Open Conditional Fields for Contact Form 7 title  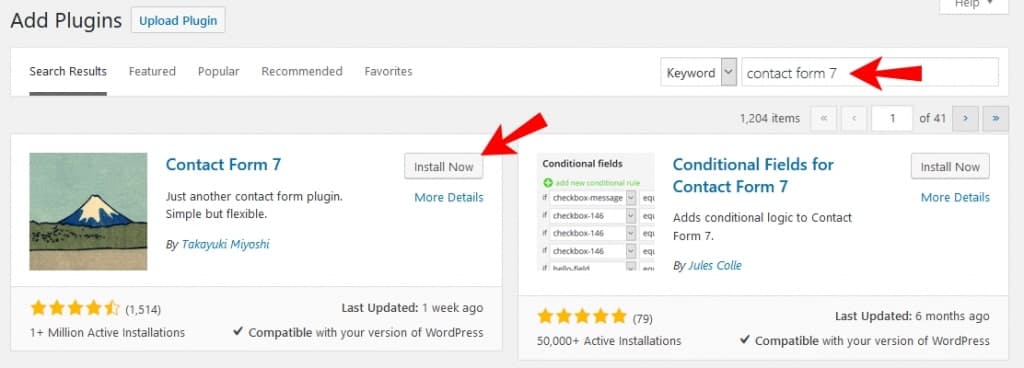[x=753, y=176]
